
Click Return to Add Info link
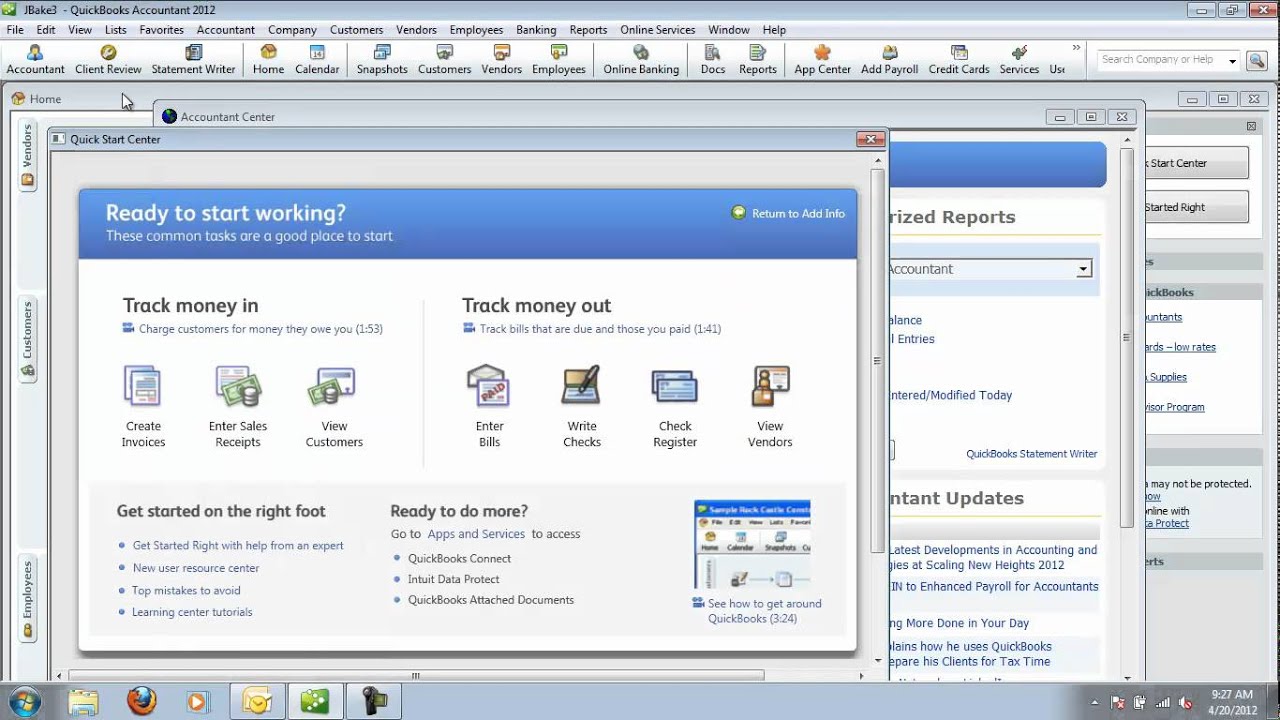(788, 213)
